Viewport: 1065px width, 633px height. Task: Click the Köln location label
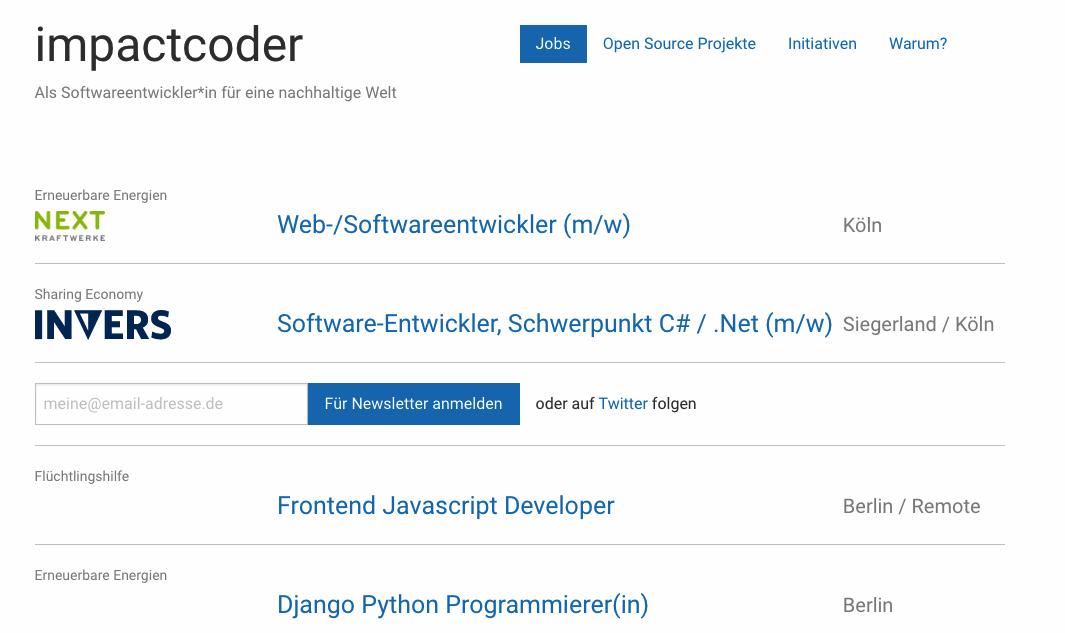point(862,226)
